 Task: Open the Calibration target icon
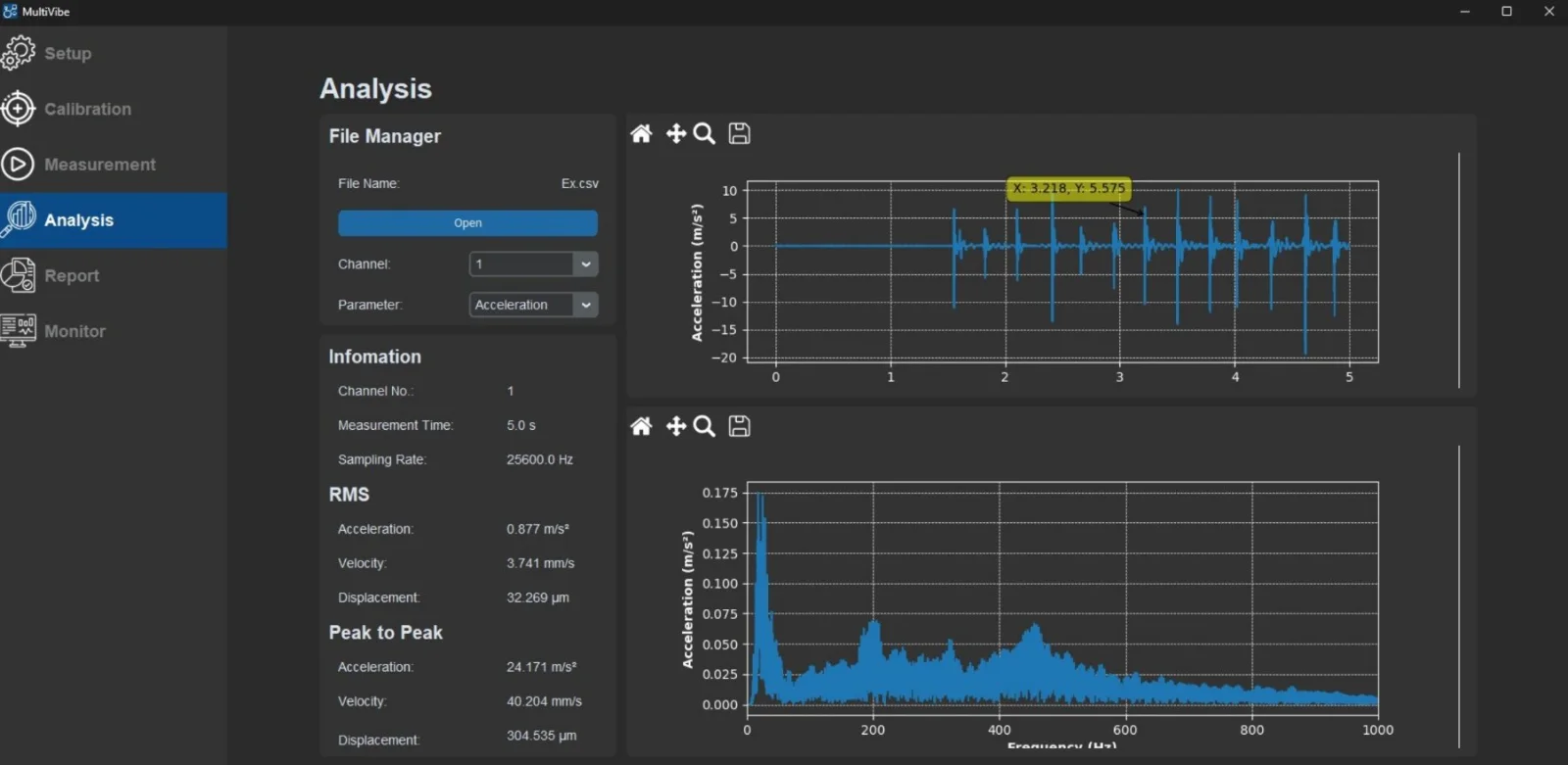click(18, 109)
